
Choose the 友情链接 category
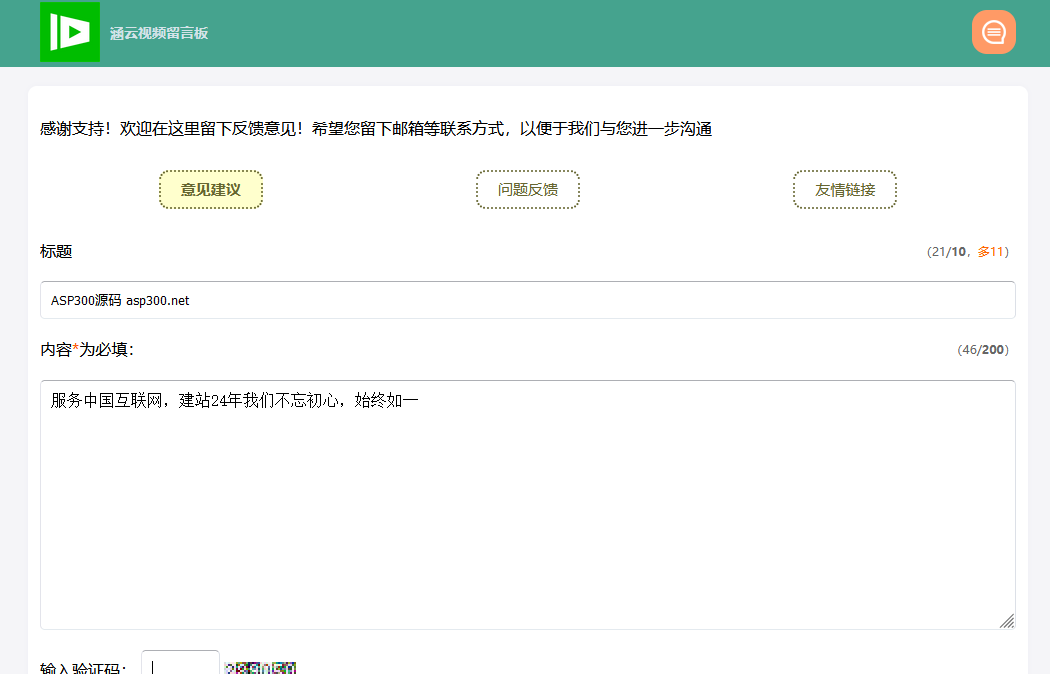[x=845, y=190]
